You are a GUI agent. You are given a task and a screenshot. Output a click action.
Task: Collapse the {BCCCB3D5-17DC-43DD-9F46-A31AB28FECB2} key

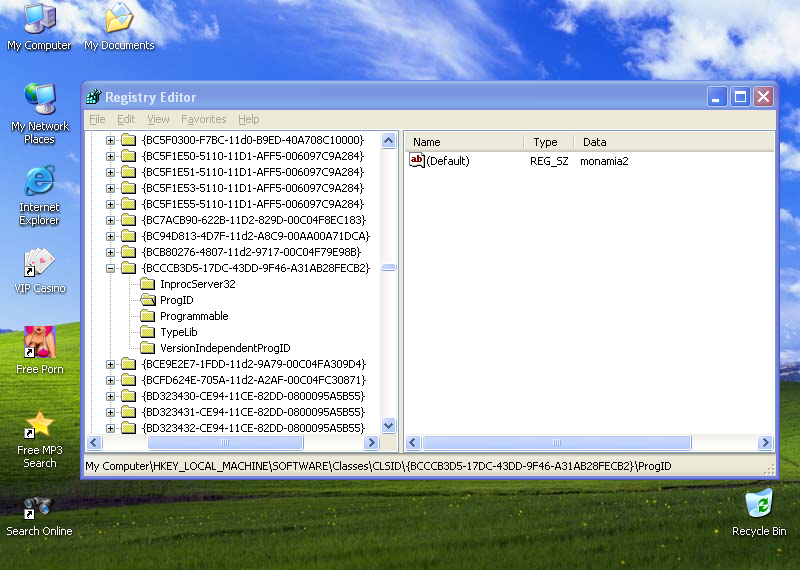coord(110,268)
